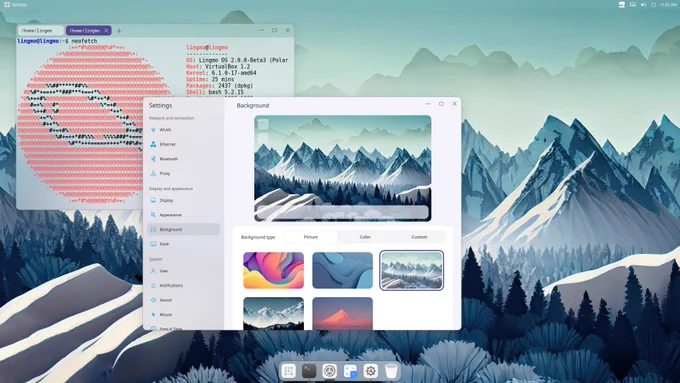Click the clock in the top panel
The width and height of the screenshot is (680, 383).
668,5
